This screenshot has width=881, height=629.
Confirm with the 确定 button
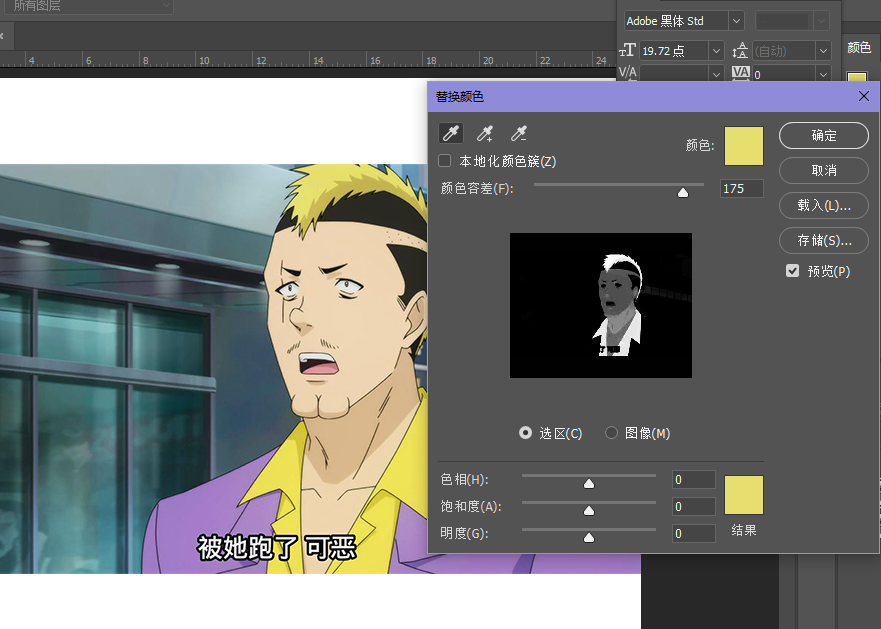(x=824, y=135)
